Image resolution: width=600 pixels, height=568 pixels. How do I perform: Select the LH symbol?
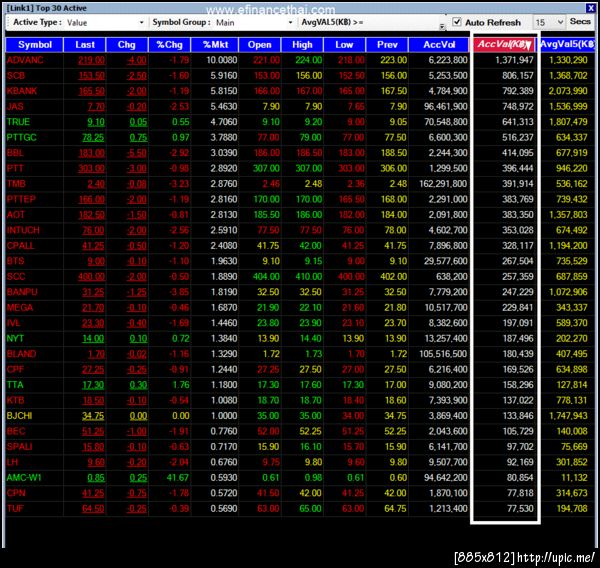[12, 462]
